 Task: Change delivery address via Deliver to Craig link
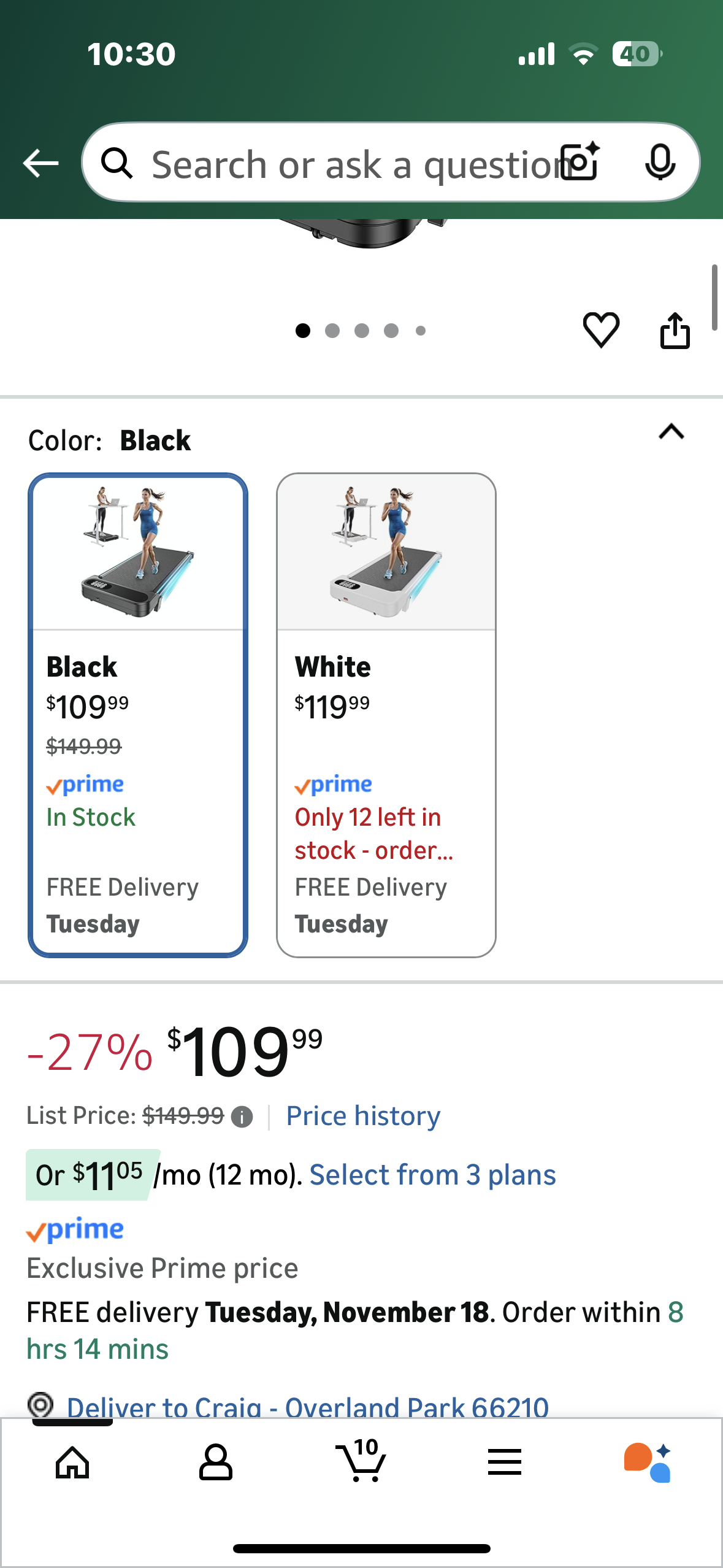point(307,1405)
